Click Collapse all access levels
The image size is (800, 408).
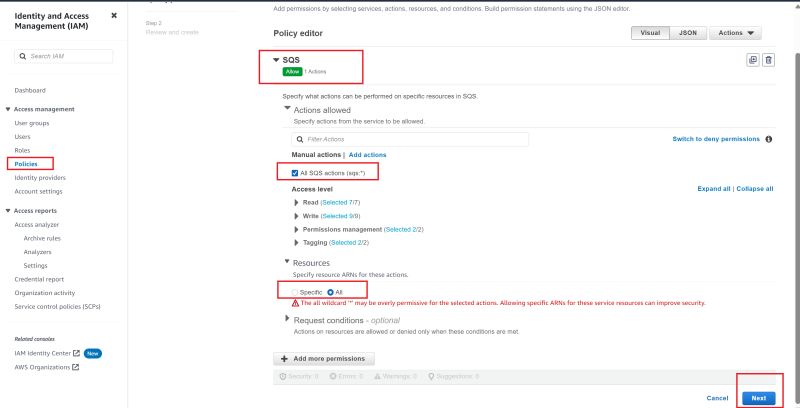755,189
